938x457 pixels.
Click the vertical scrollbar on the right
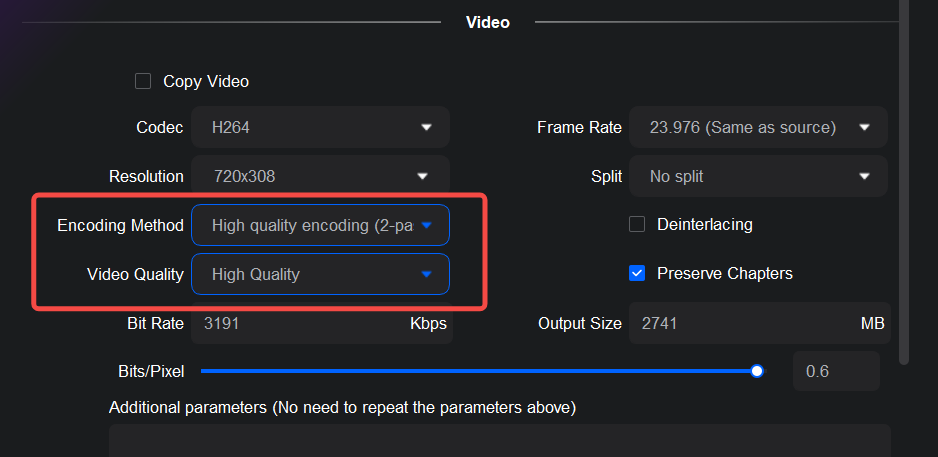[905, 180]
